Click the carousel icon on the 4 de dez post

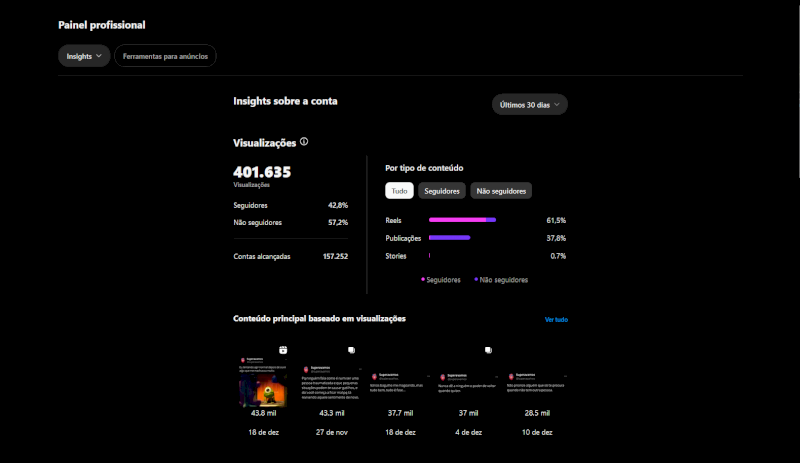pos(487,351)
